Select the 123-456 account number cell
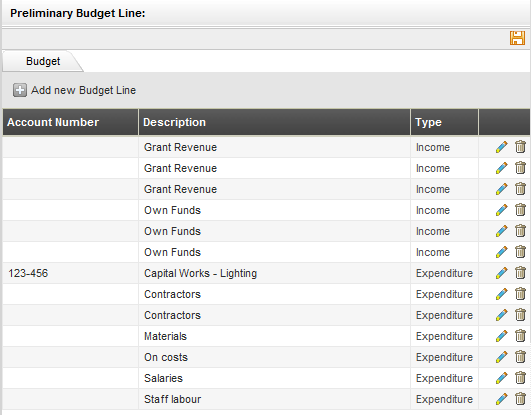This screenshot has width=531, height=415. [70, 273]
